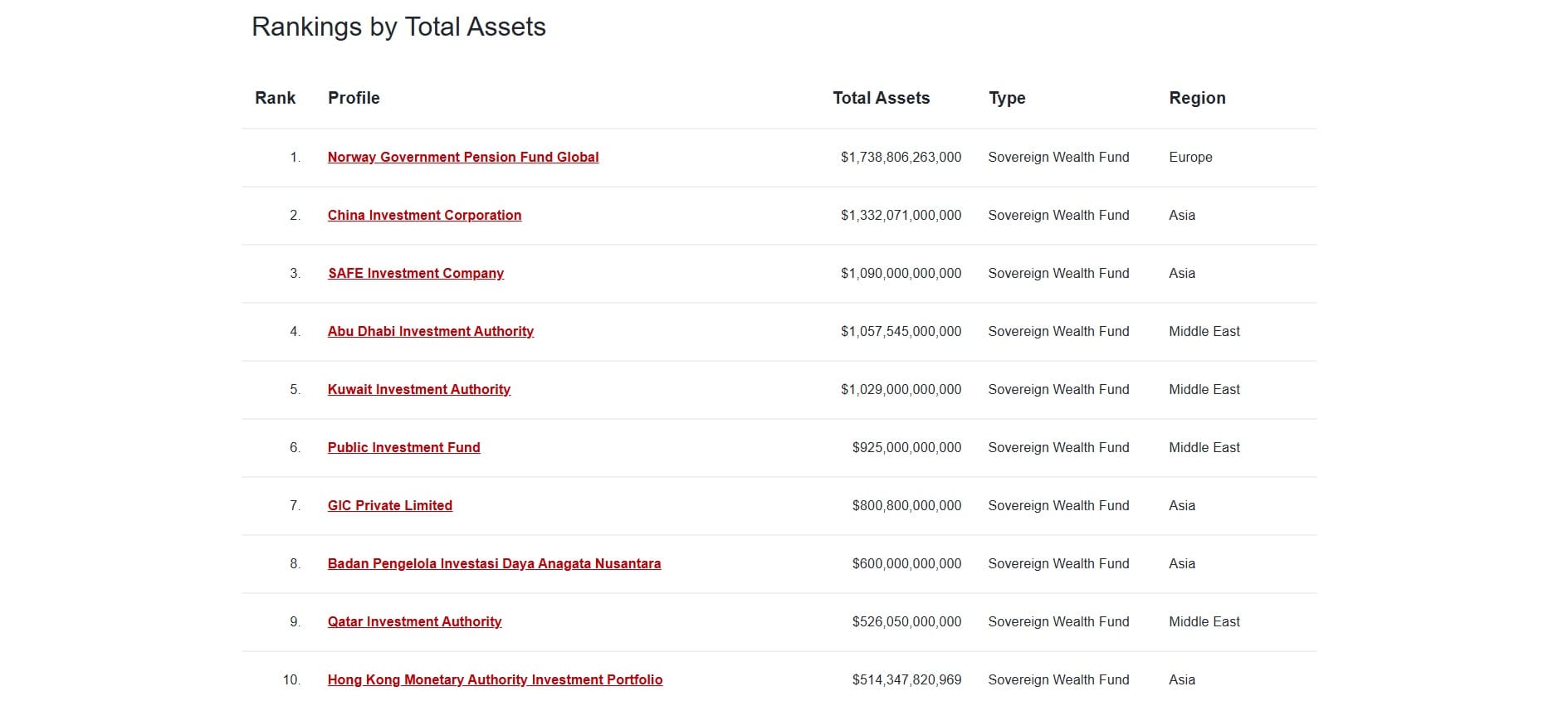
Task: Open Public Investment Fund link
Action: pos(404,447)
